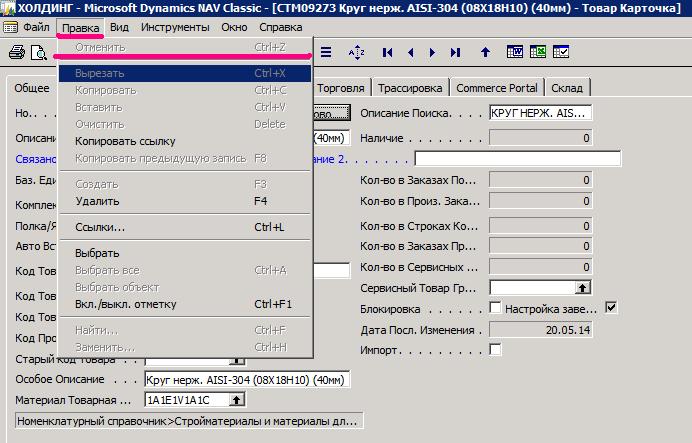The image size is (692, 443).
Task: Click Копировать предыдущую запись entry
Action: (185, 158)
